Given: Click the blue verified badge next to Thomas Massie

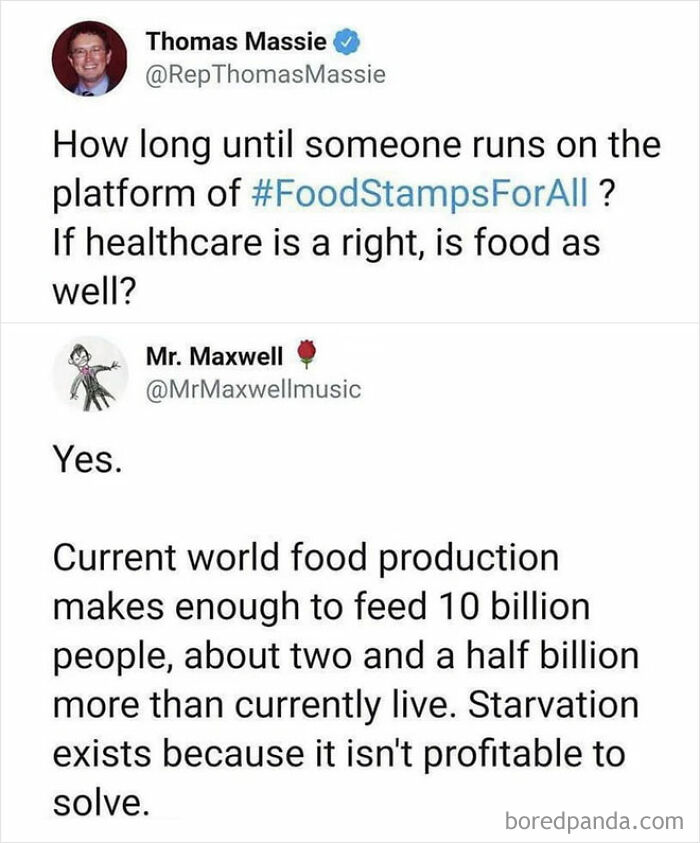Looking at the screenshot, I should [345, 42].
